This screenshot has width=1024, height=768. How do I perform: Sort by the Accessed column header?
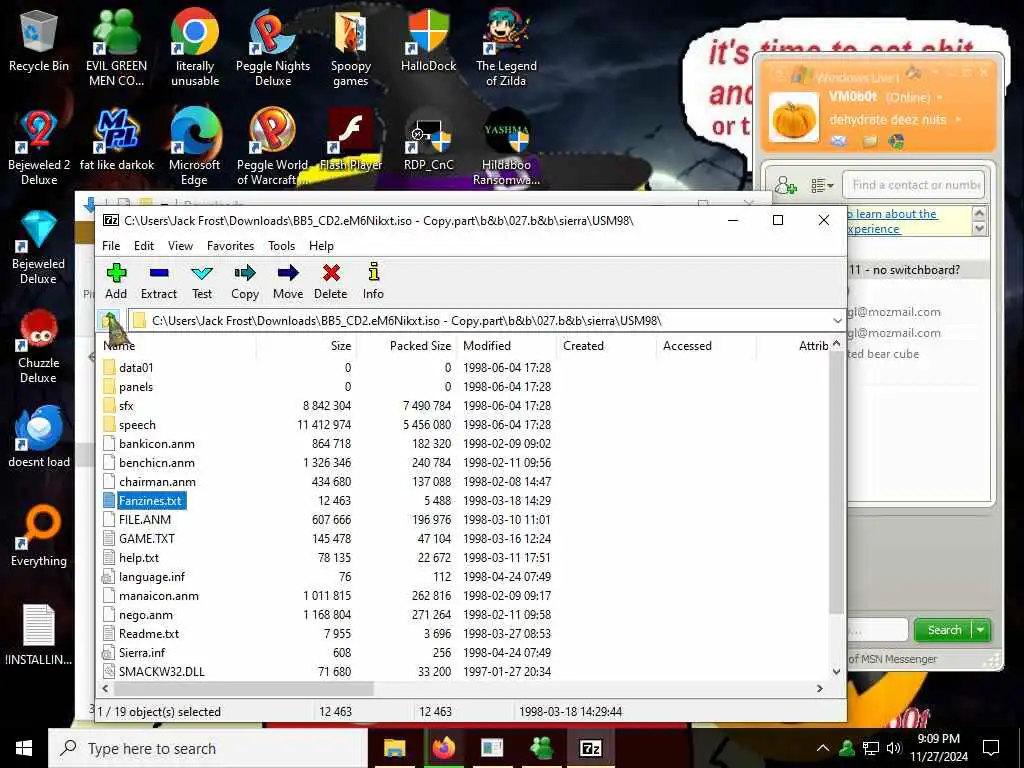click(x=706, y=345)
